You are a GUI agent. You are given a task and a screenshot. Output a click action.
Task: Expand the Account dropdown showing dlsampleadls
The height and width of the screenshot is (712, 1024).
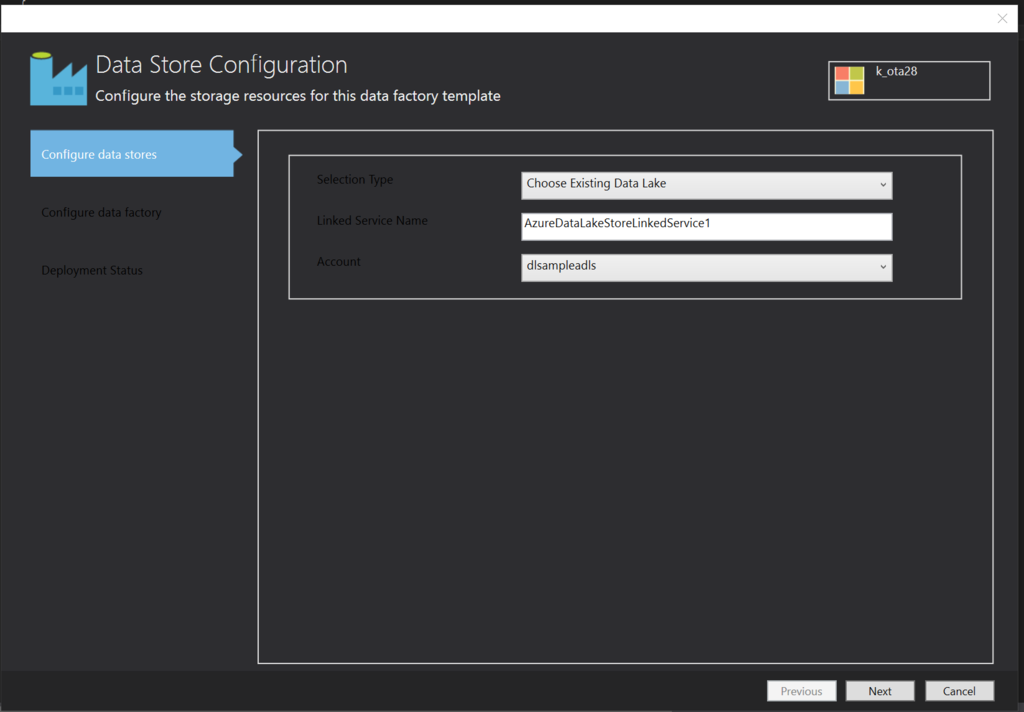coord(707,267)
